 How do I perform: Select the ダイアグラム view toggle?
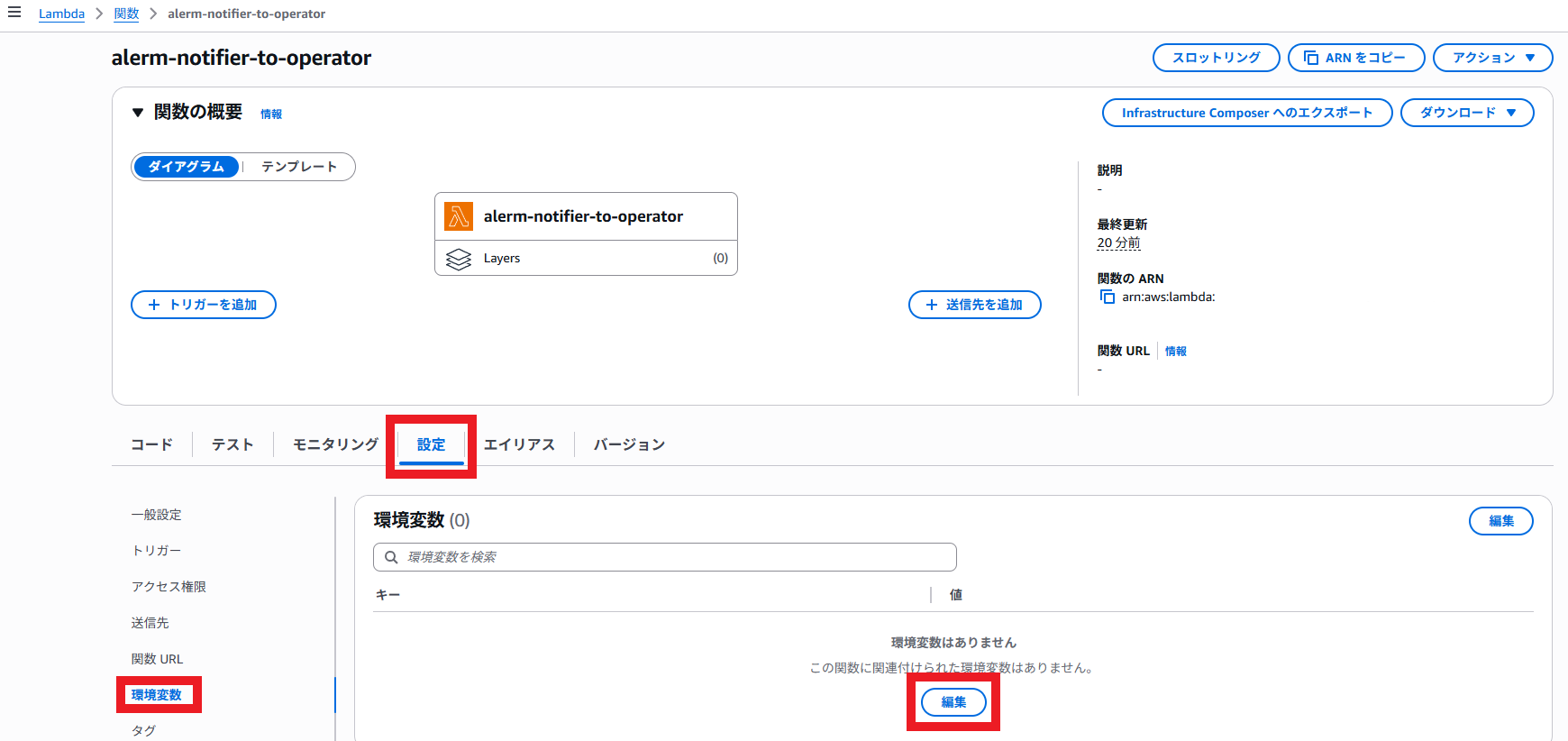187,167
